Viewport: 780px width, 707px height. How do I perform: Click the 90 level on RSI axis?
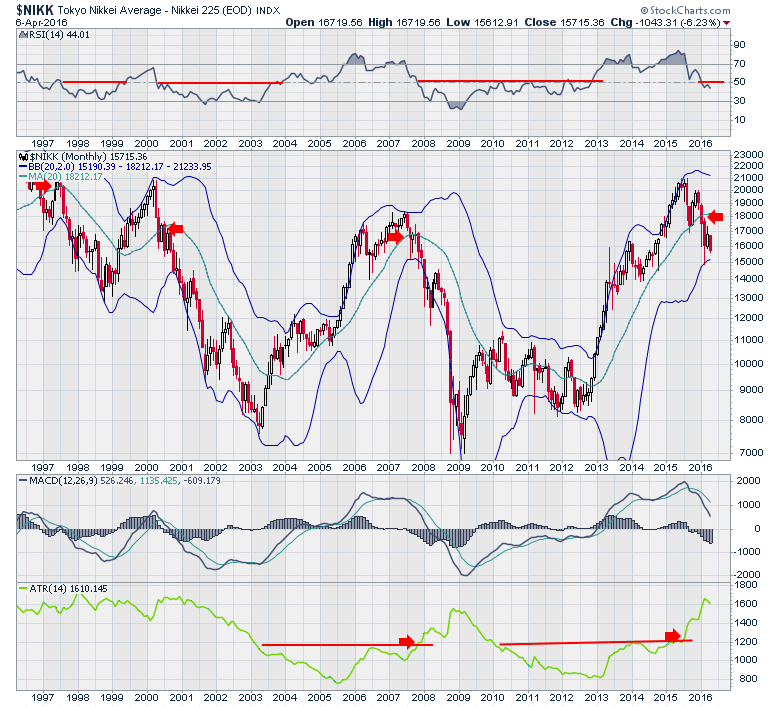[x=739, y=45]
